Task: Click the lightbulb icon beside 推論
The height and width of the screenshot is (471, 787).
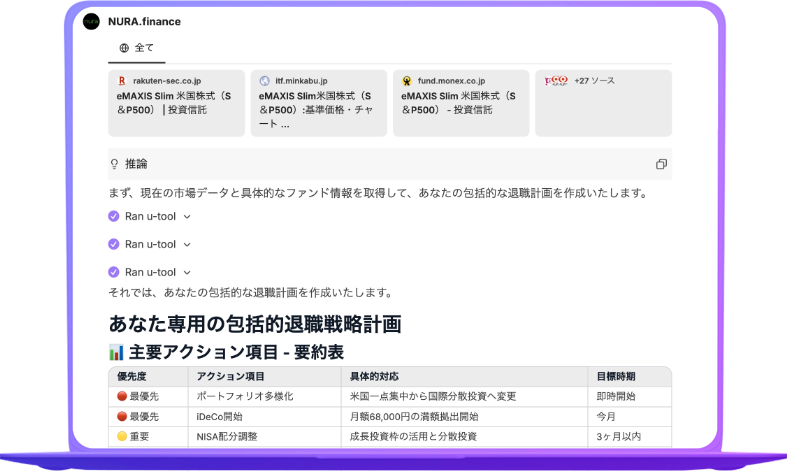Action: tap(115, 164)
